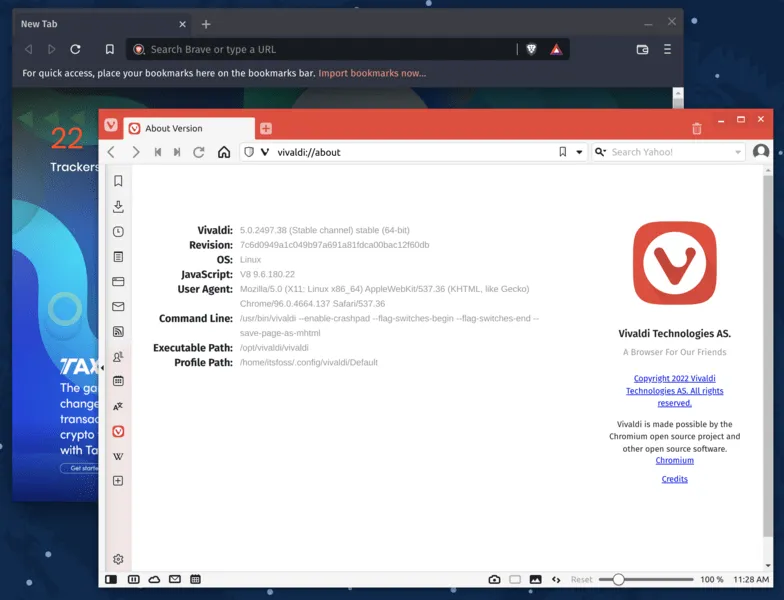The height and width of the screenshot is (600, 784).
Task: Click the Vivaldi home page button
Action: pyautogui.click(x=224, y=152)
